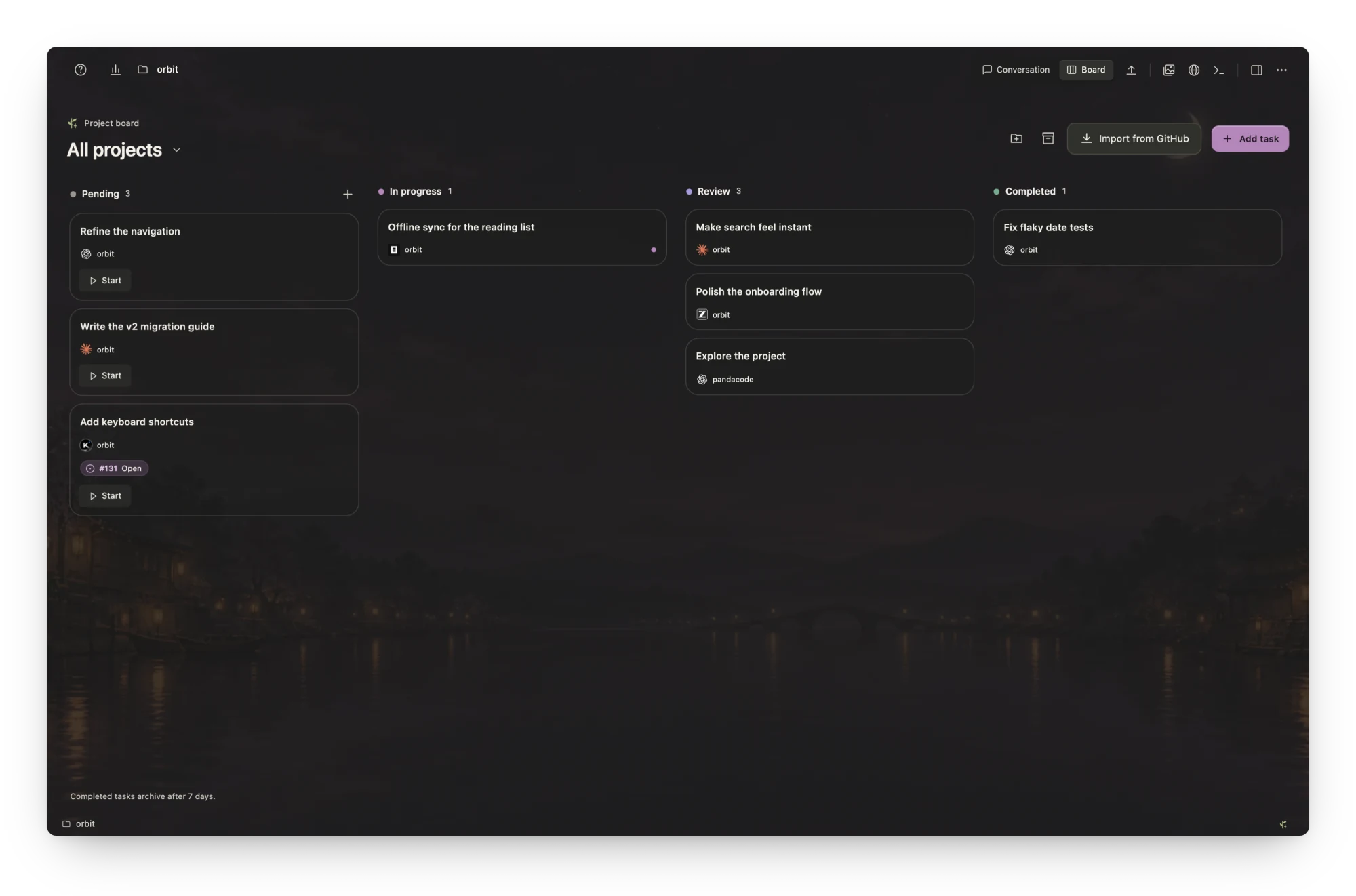Click Import from GitHub button
This screenshot has height=896, width=1356.
tap(1134, 139)
